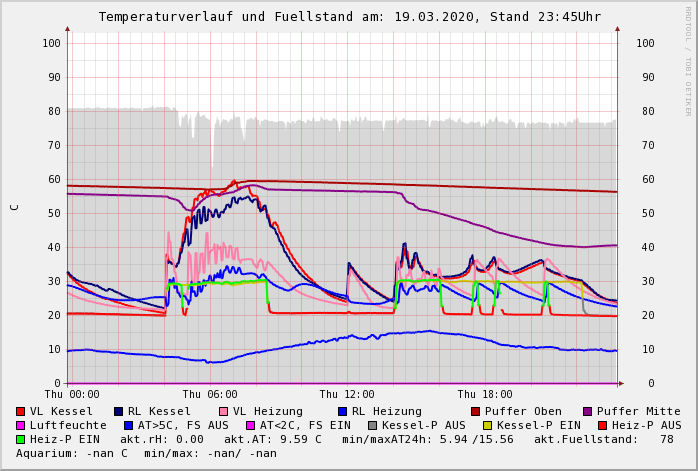Viewport: 698px width, 471px height.
Task: Select the pink VL Heizung legend swatch
Action: [x=223, y=411]
